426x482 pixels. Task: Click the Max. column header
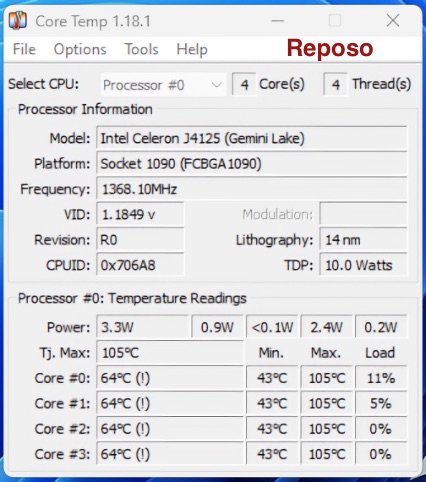[x=326, y=353]
